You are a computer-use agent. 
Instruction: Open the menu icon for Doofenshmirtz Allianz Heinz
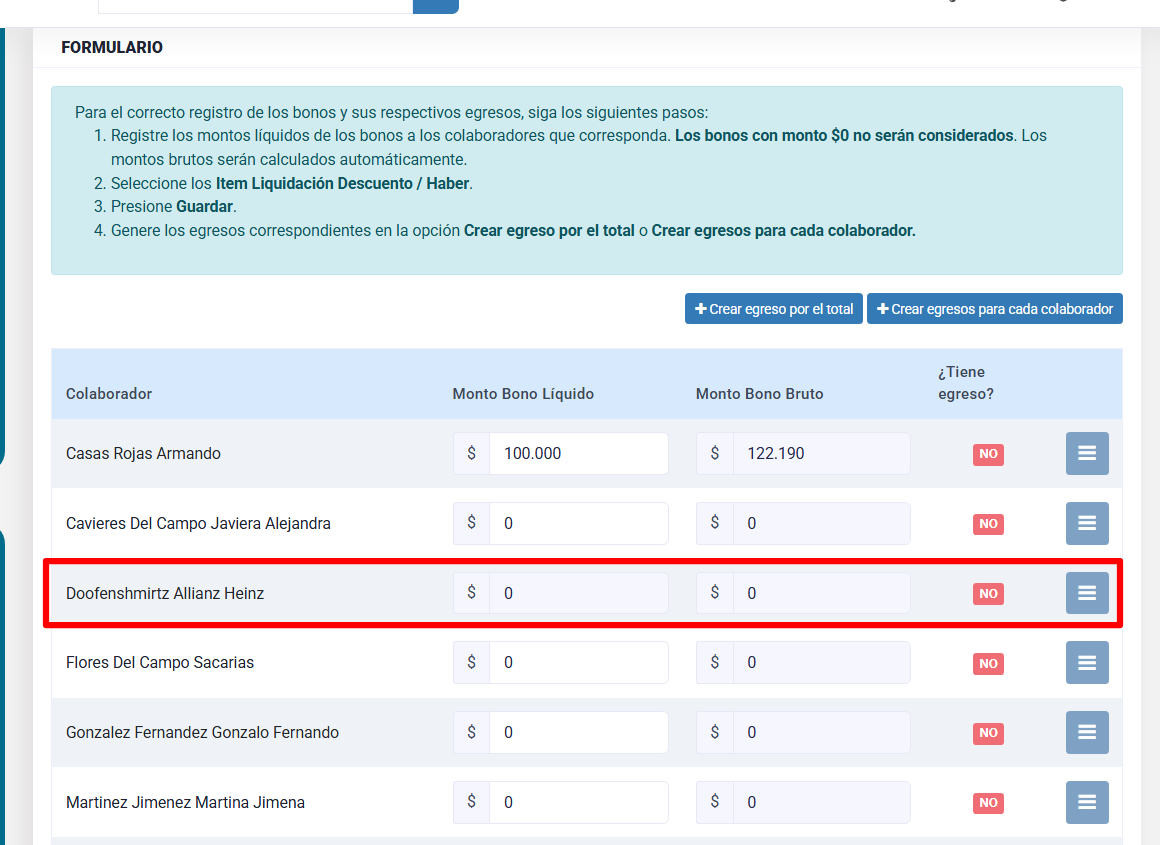[1087, 593]
